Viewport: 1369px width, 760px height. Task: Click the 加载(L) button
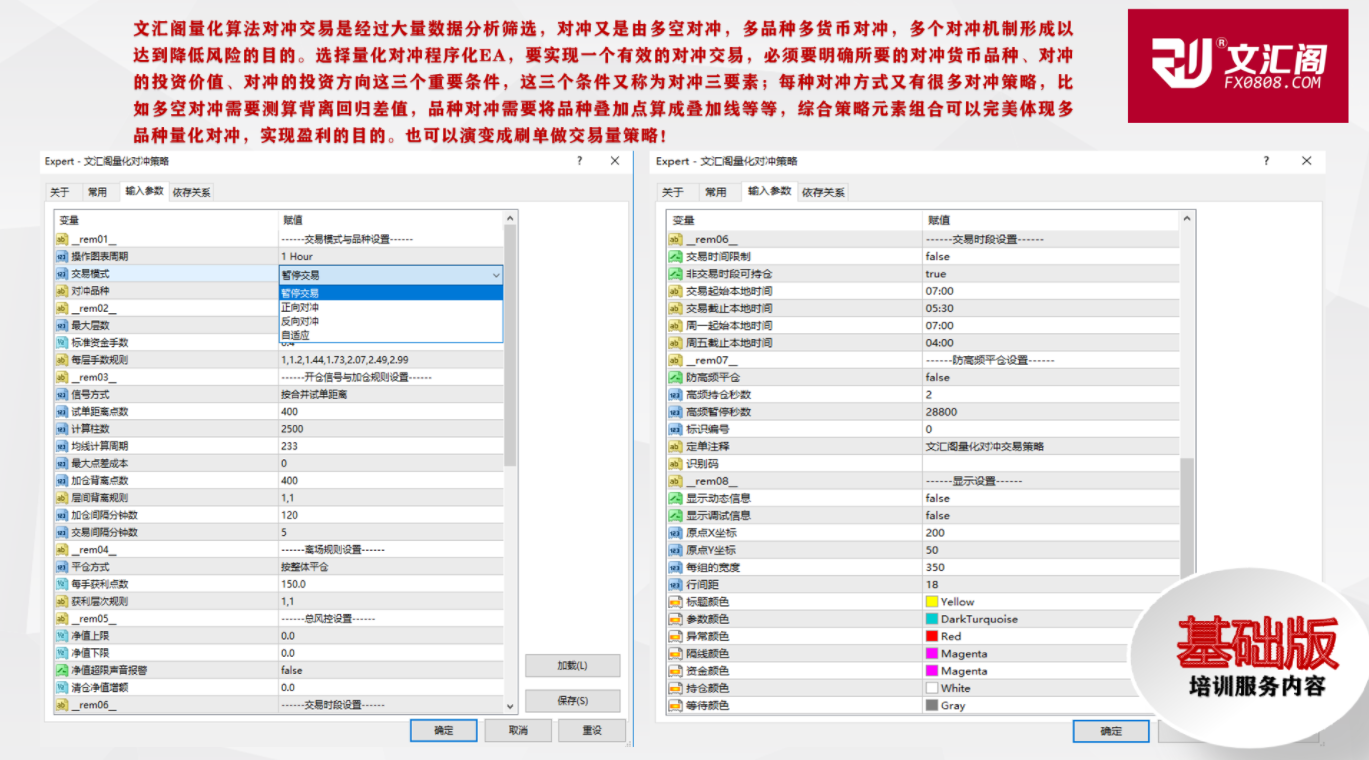pos(572,666)
